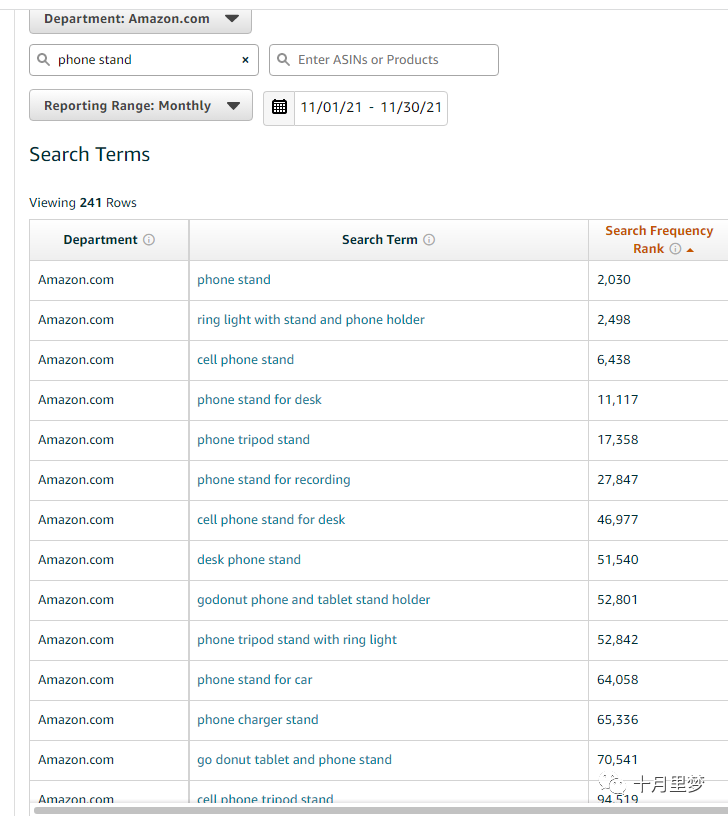This screenshot has height=816, width=728.
Task: Select rank value 2,498
Action: click(614, 320)
